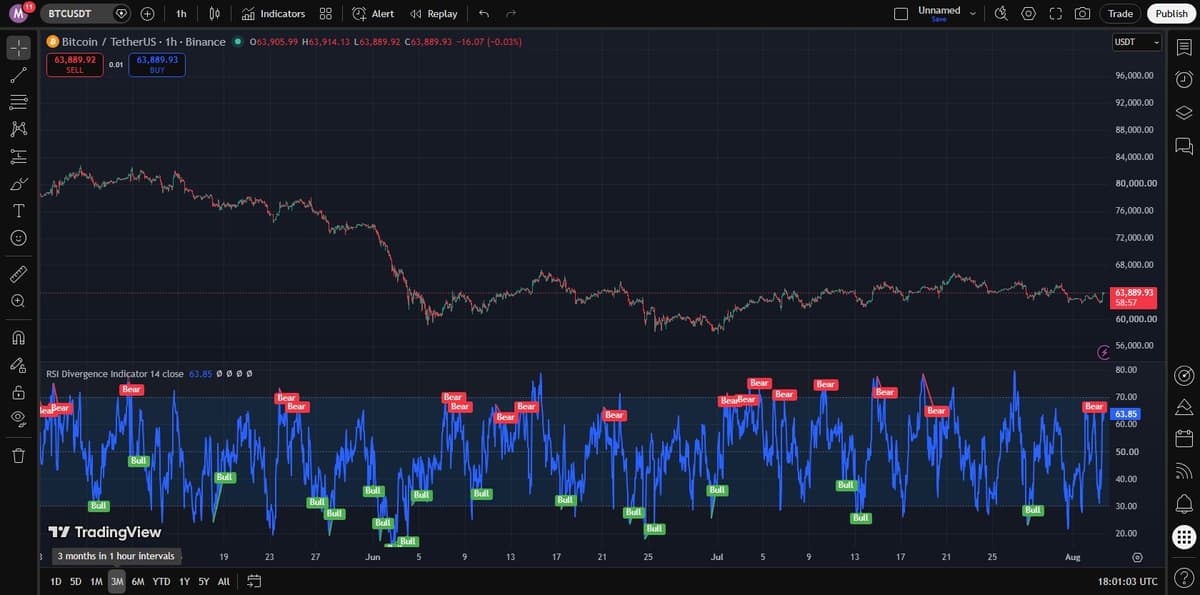Image resolution: width=1200 pixels, height=595 pixels.
Task: Open the pattern drawing tools
Action: (18, 129)
